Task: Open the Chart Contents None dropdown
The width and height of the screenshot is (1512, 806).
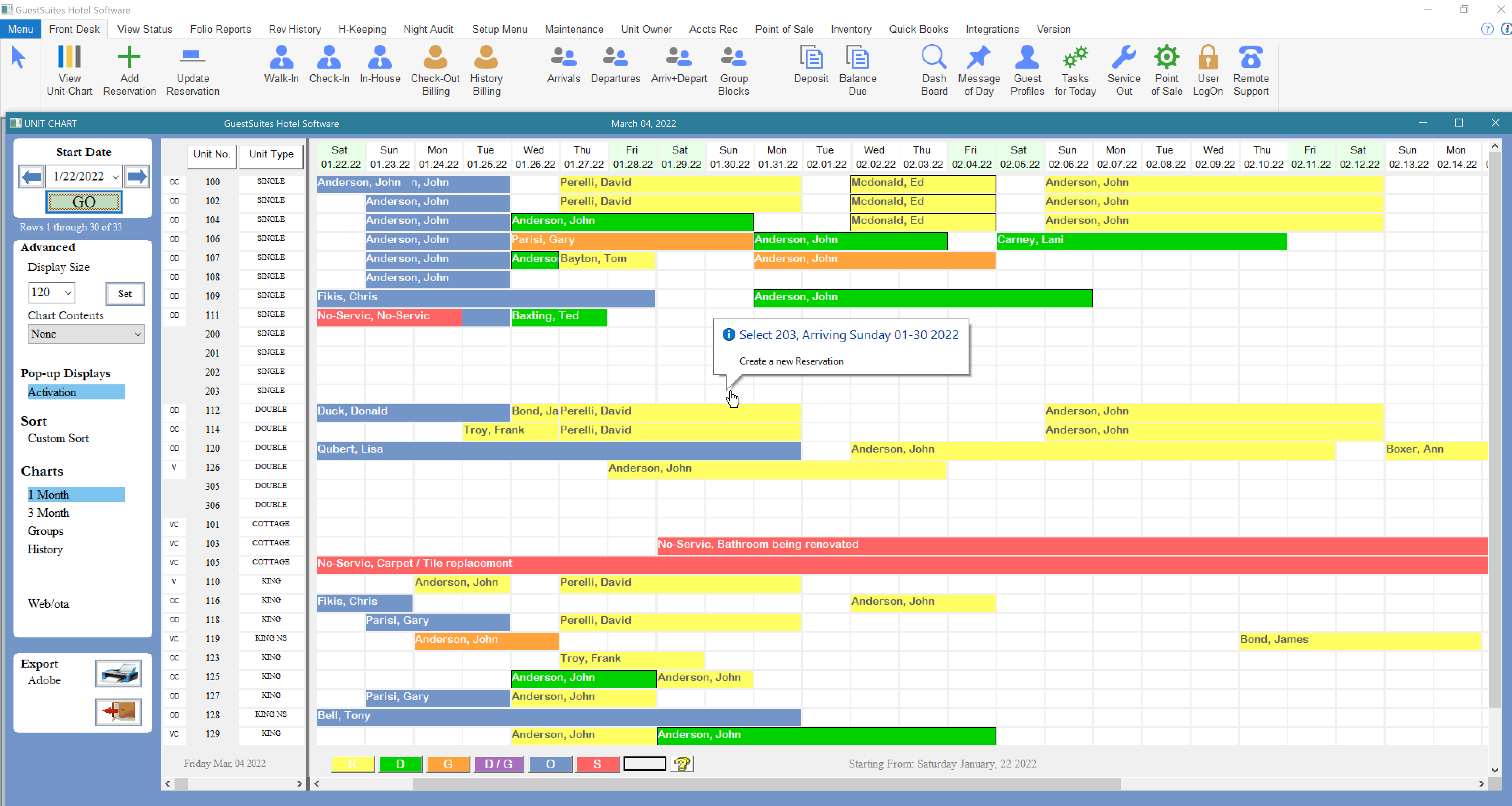Action: [x=137, y=334]
